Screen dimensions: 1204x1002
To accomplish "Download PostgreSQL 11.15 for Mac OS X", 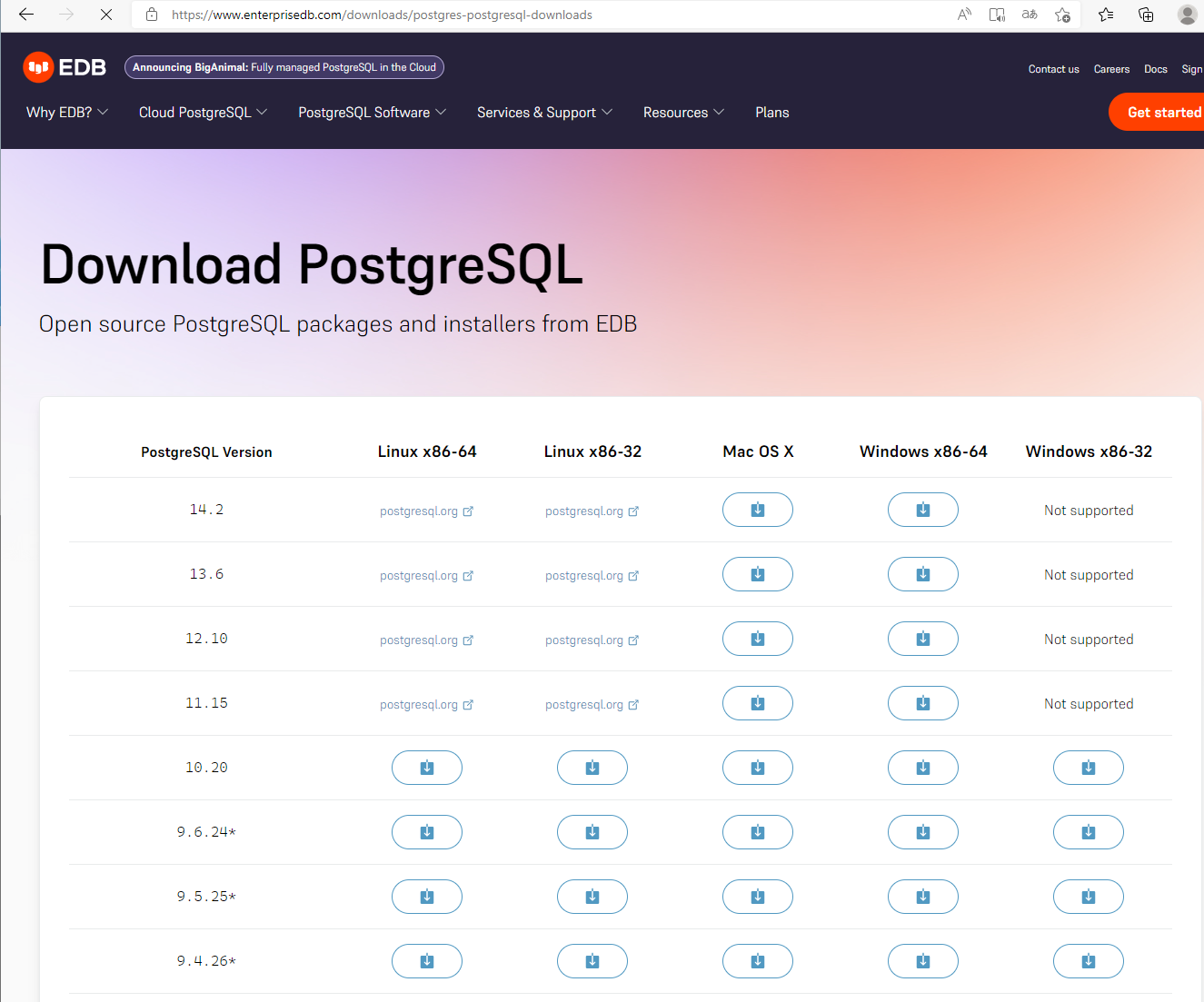I will (758, 703).
